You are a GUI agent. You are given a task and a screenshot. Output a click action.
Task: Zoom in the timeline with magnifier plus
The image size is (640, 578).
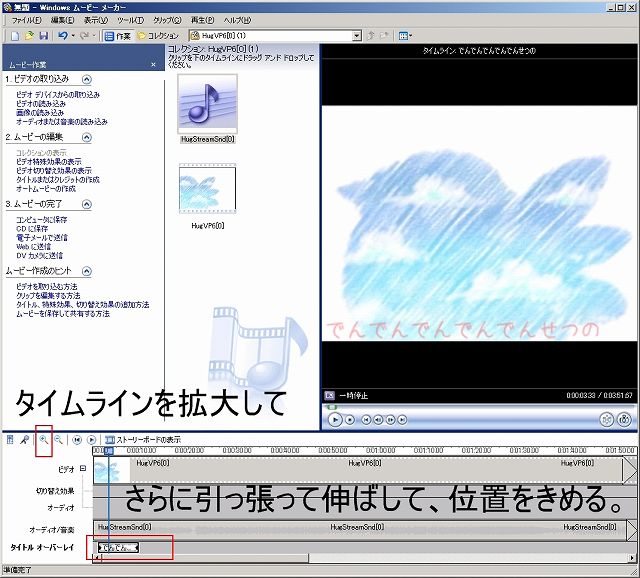point(44,440)
